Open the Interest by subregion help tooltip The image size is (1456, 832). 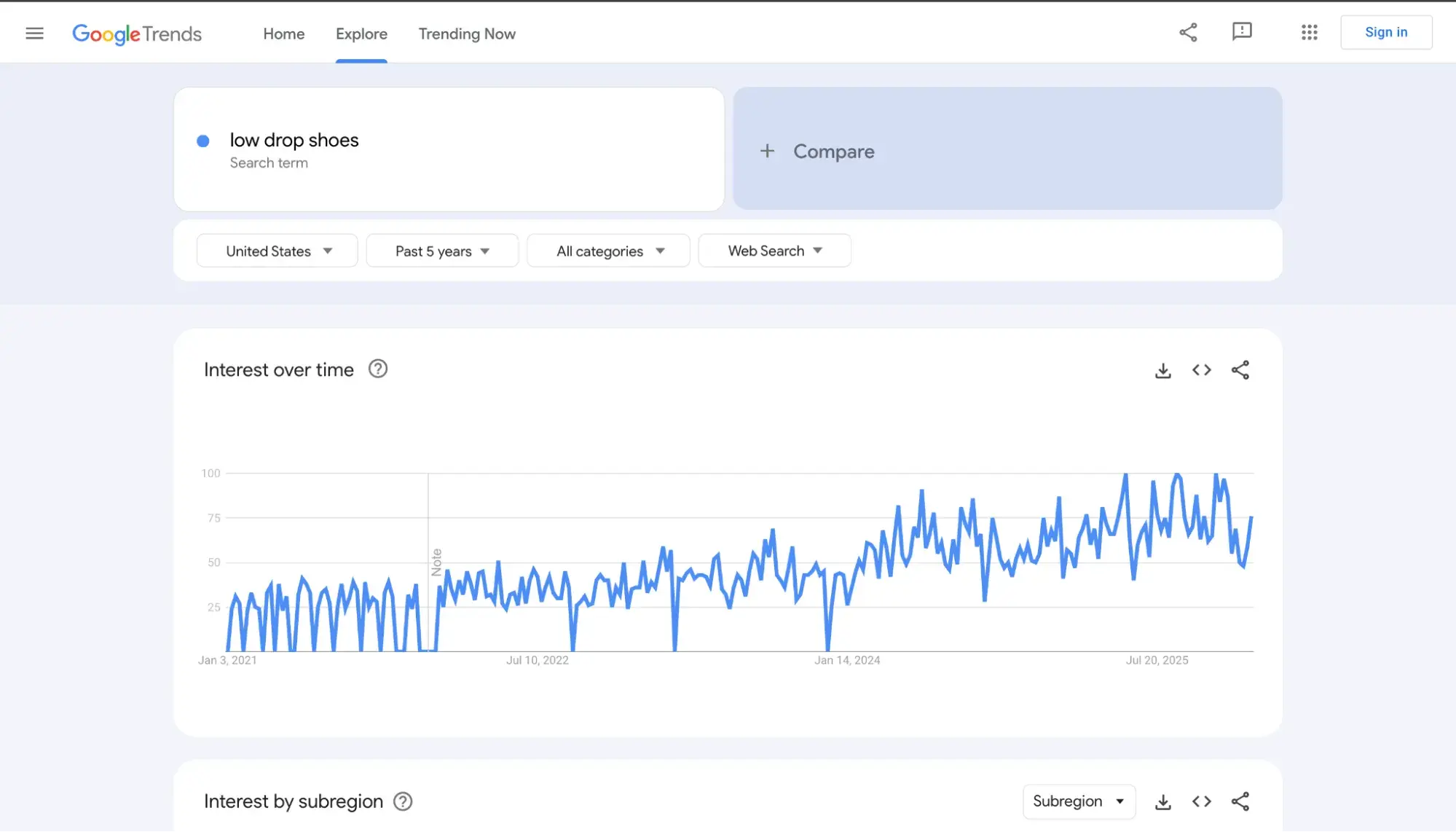tap(402, 801)
